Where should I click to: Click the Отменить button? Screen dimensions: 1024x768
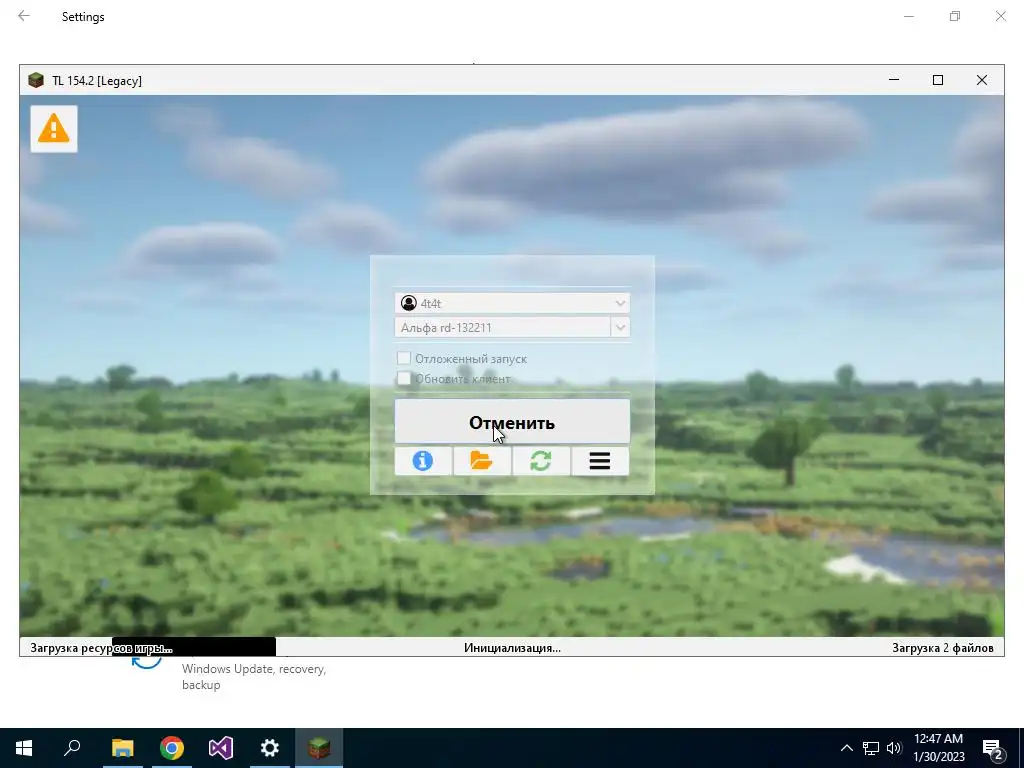pos(512,422)
